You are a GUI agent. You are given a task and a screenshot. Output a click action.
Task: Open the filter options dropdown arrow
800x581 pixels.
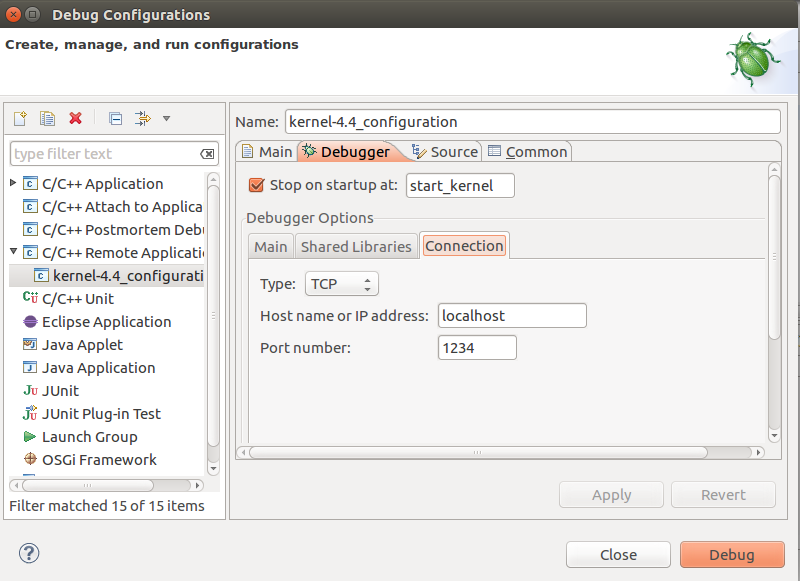[166, 118]
